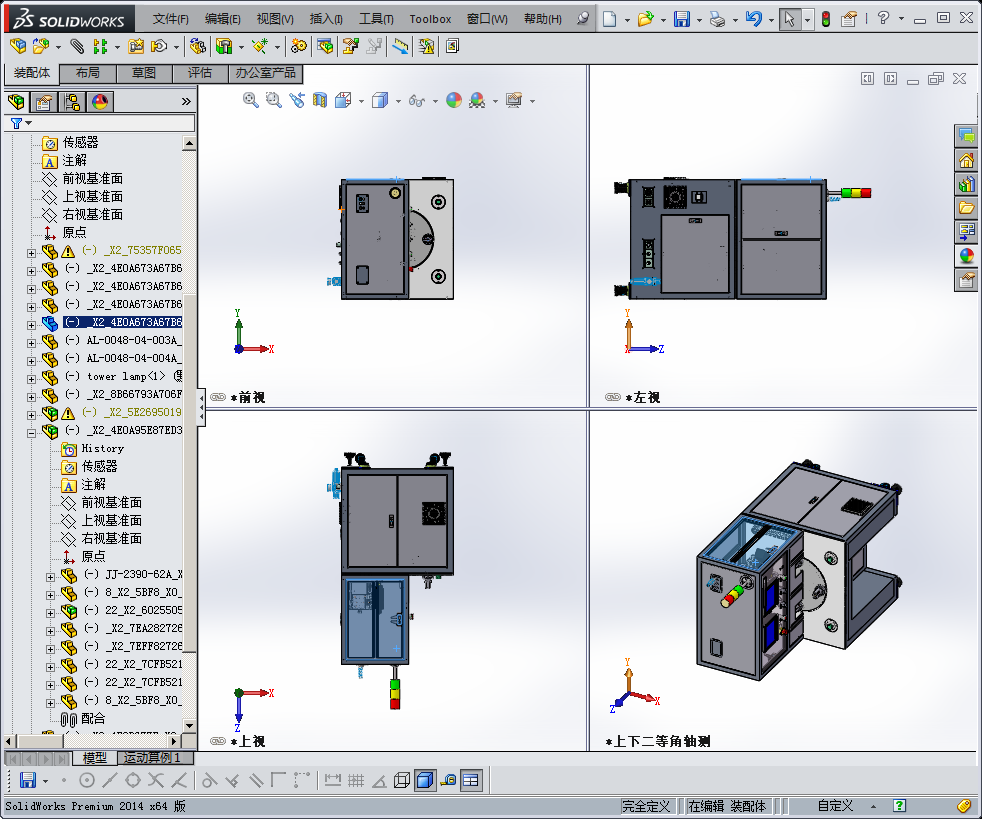Image resolution: width=982 pixels, height=819 pixels.
Task: Click the Section View icon
Action: (x=320, y=100)
